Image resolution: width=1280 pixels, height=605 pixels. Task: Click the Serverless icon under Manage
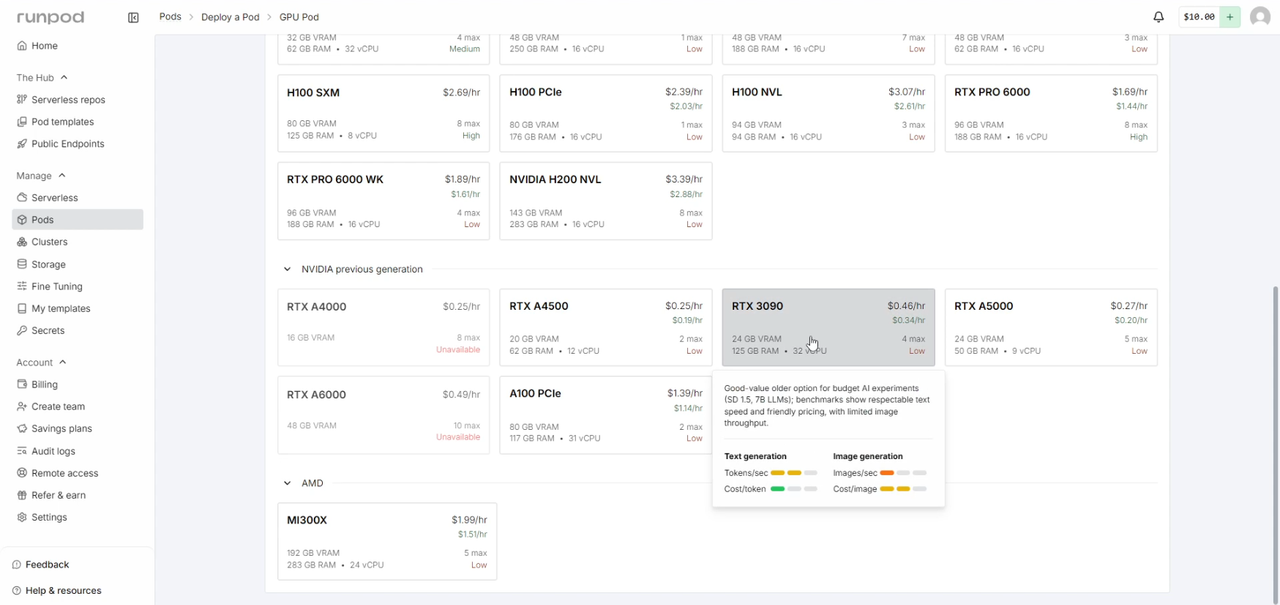[22, 198]
